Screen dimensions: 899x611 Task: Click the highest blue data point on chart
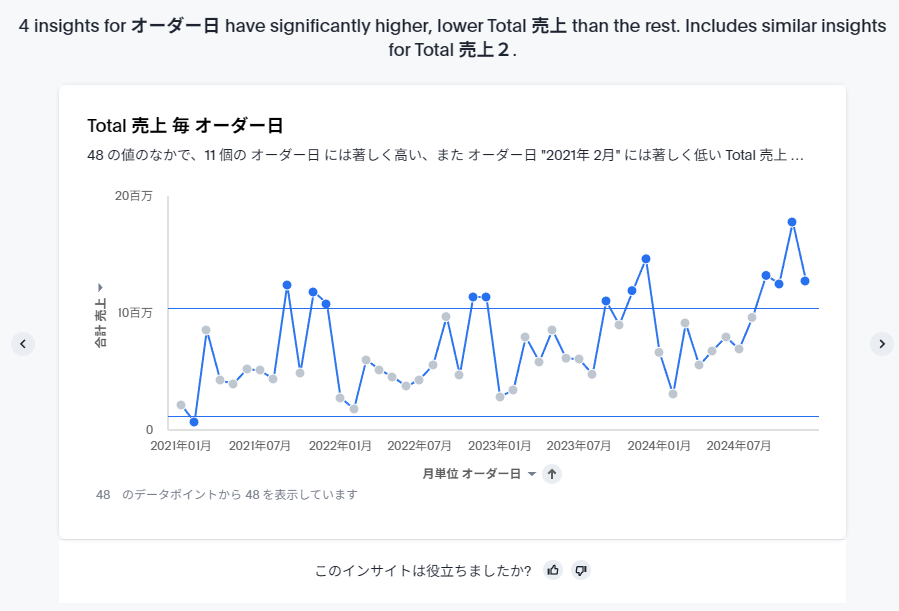(792, 222)
